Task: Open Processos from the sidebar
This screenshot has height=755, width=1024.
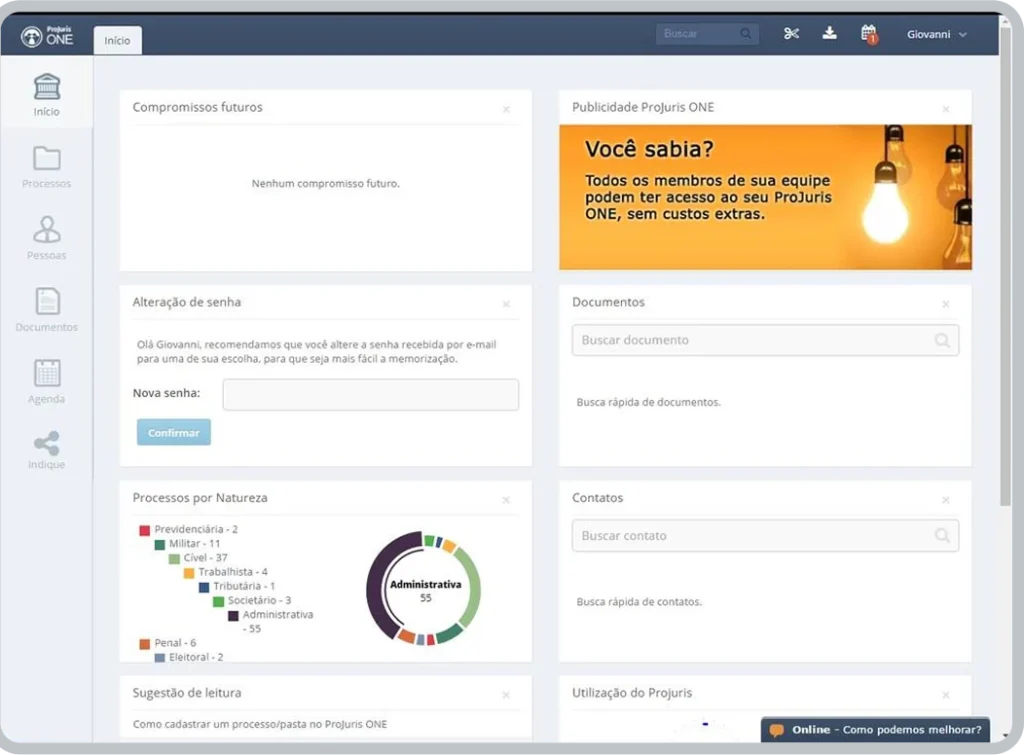Action: (46, 167)
